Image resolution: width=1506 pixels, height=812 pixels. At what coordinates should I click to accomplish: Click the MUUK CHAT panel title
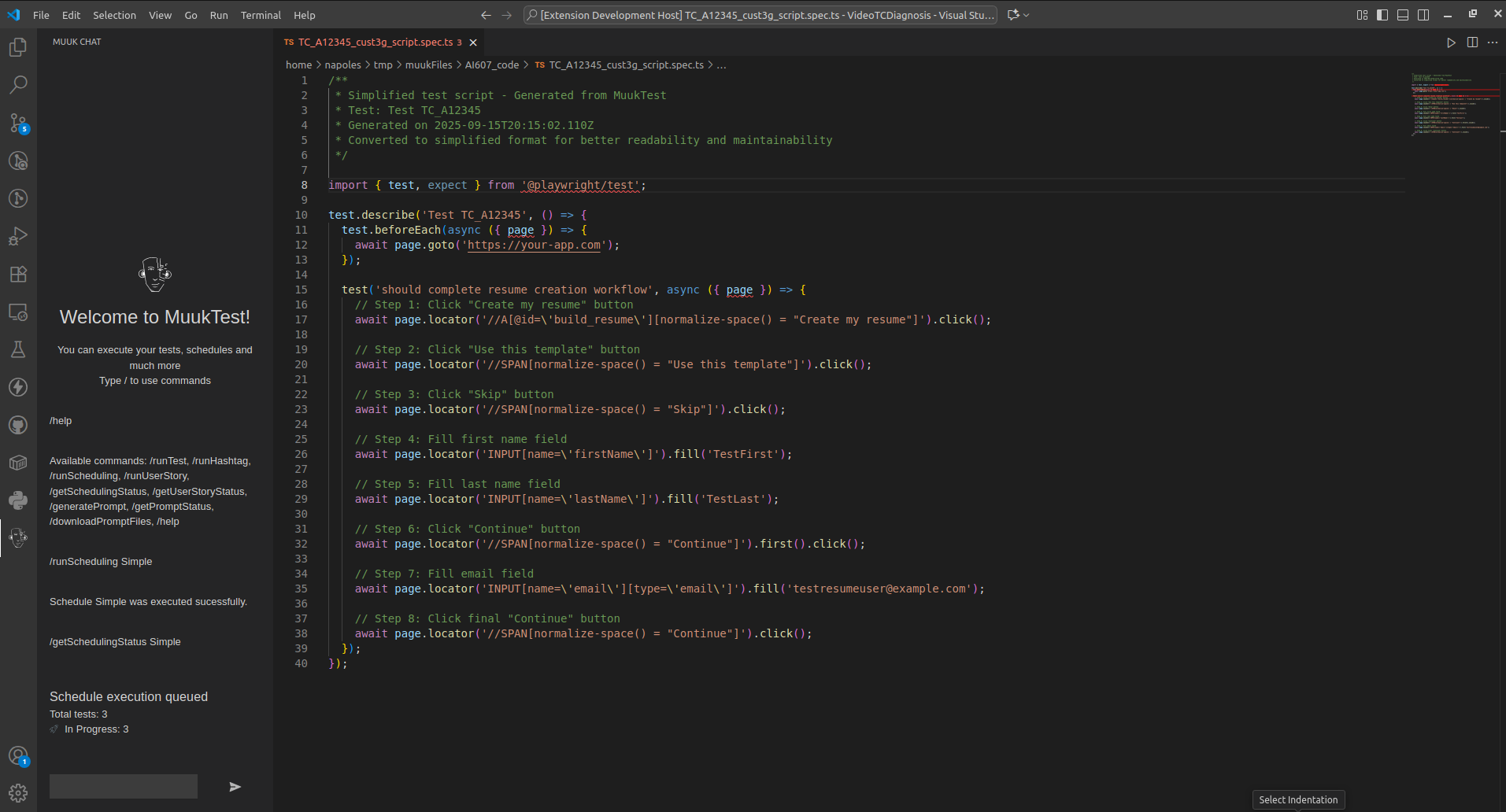77,42
